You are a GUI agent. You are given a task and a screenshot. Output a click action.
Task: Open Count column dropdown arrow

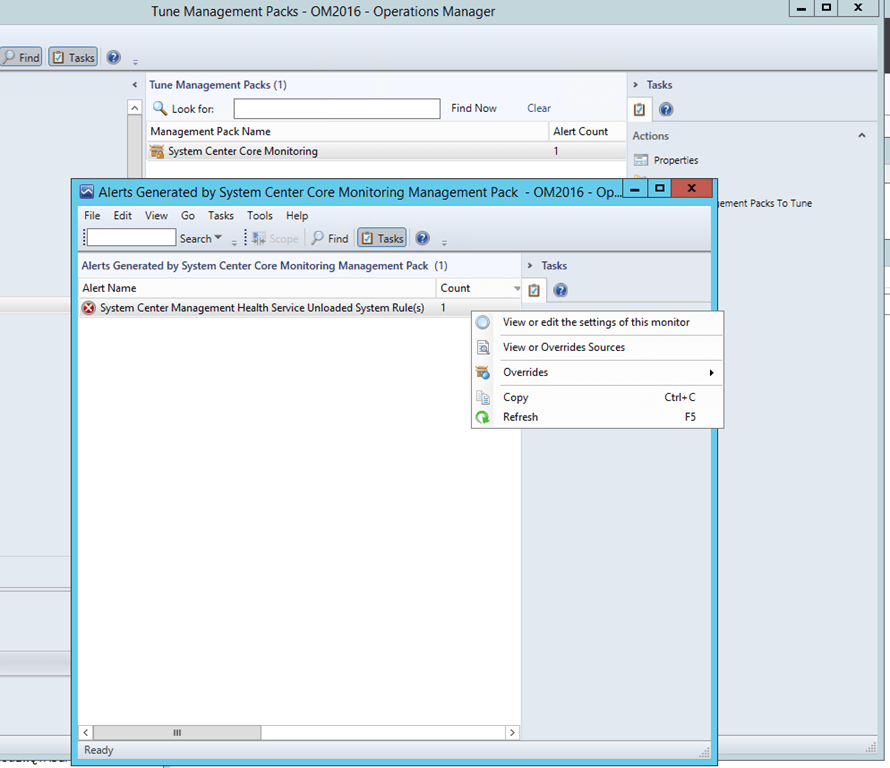tap(517, 288)
